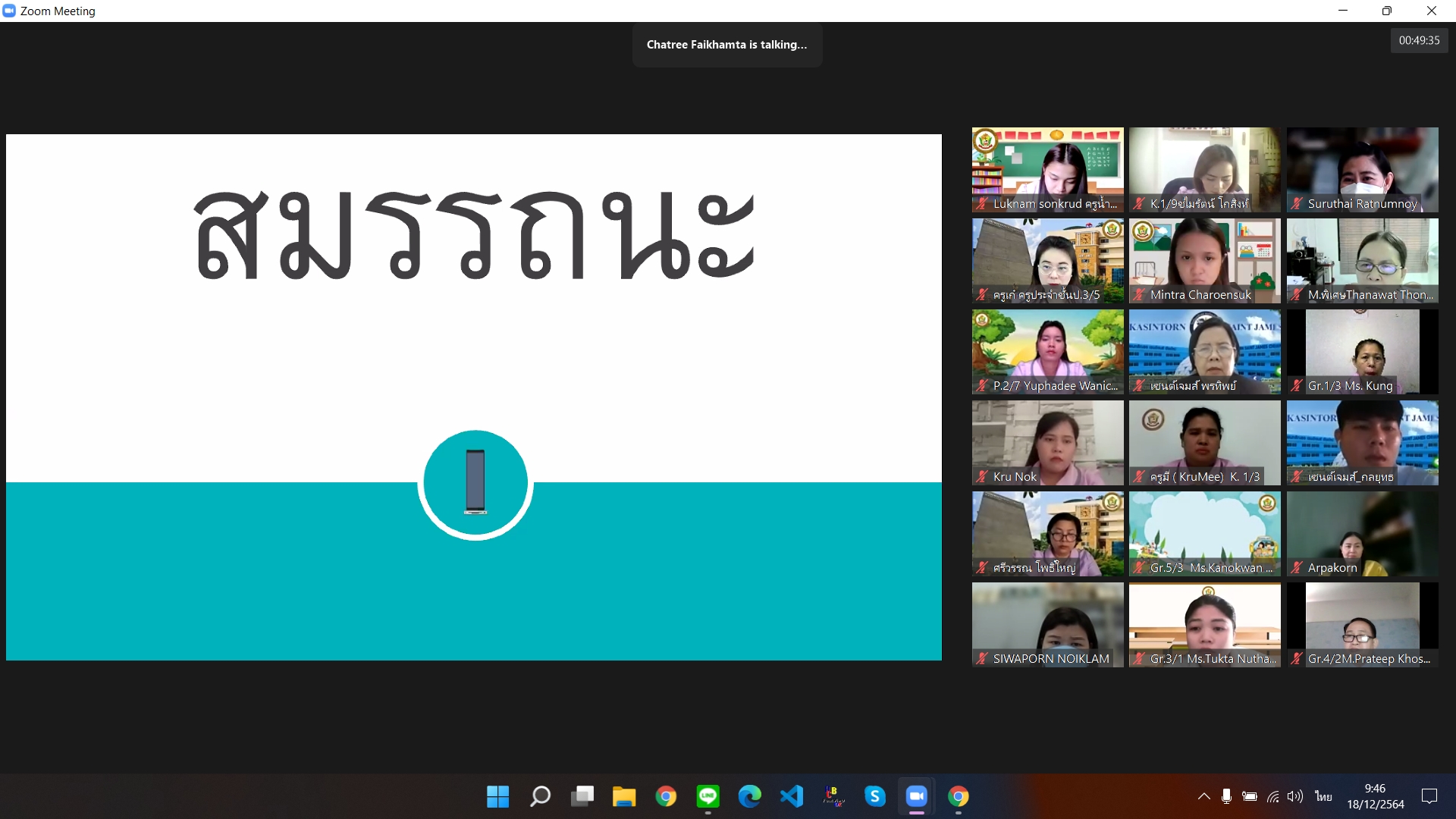
Task: Show hidden system tray icons
Action: (1203, 796)
